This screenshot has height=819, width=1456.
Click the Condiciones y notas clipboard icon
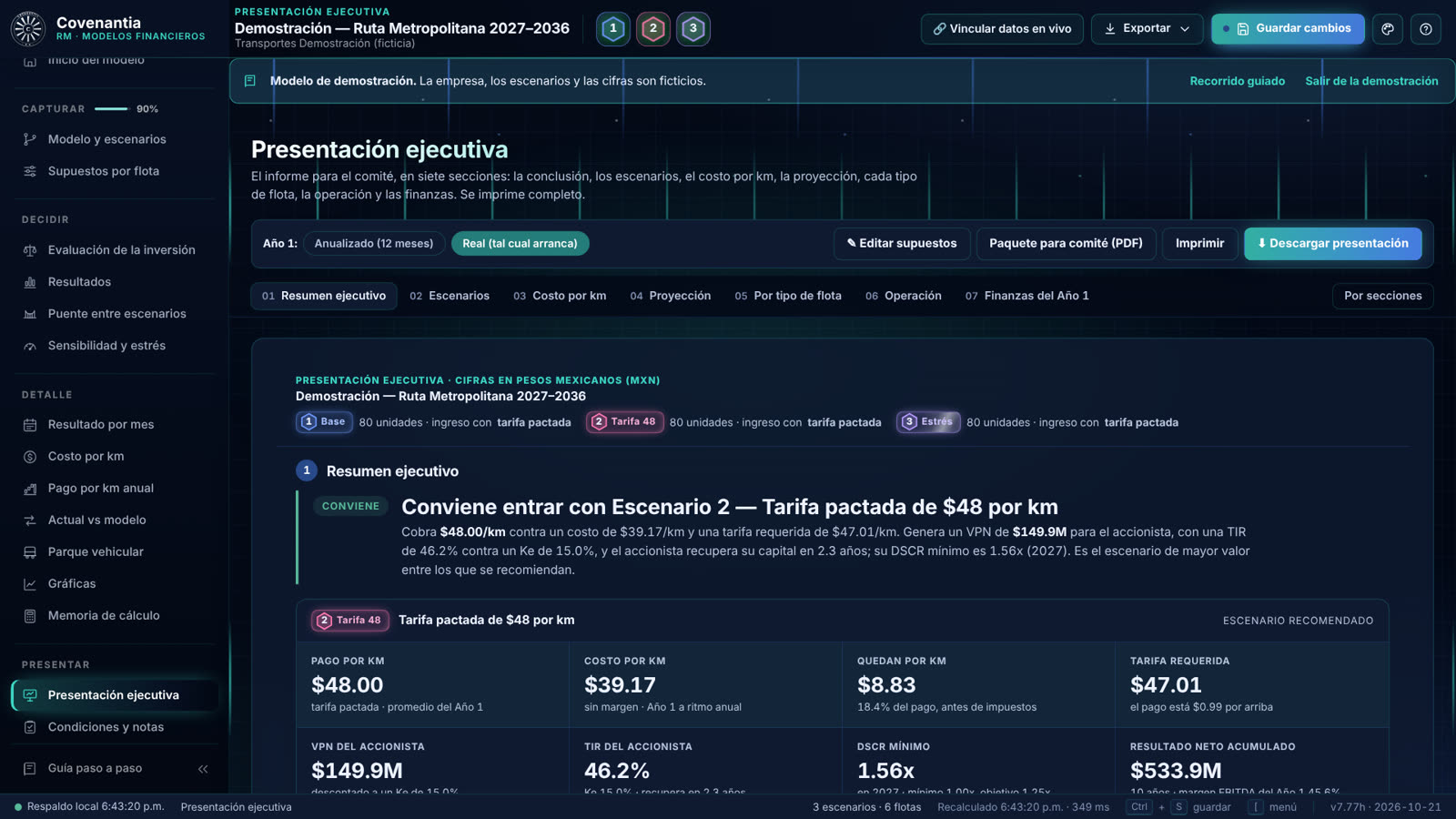tap(30, 727)
